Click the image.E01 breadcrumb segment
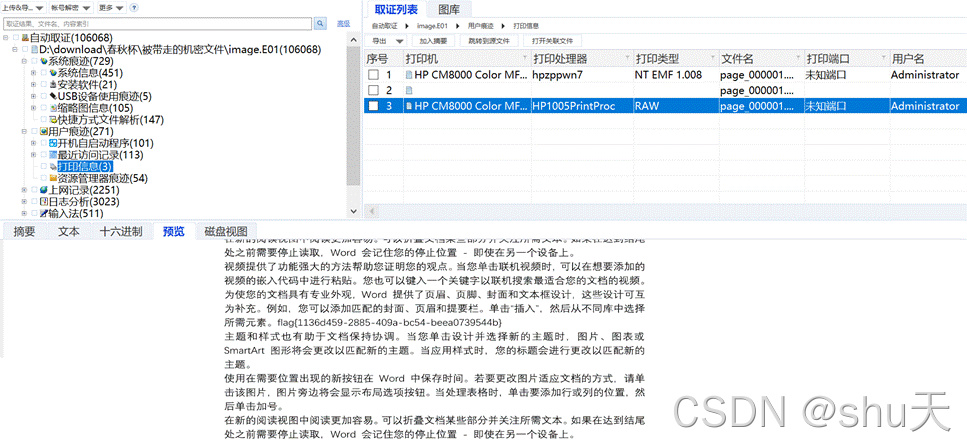This screenshot has width=967, height=441. [431, 26]
